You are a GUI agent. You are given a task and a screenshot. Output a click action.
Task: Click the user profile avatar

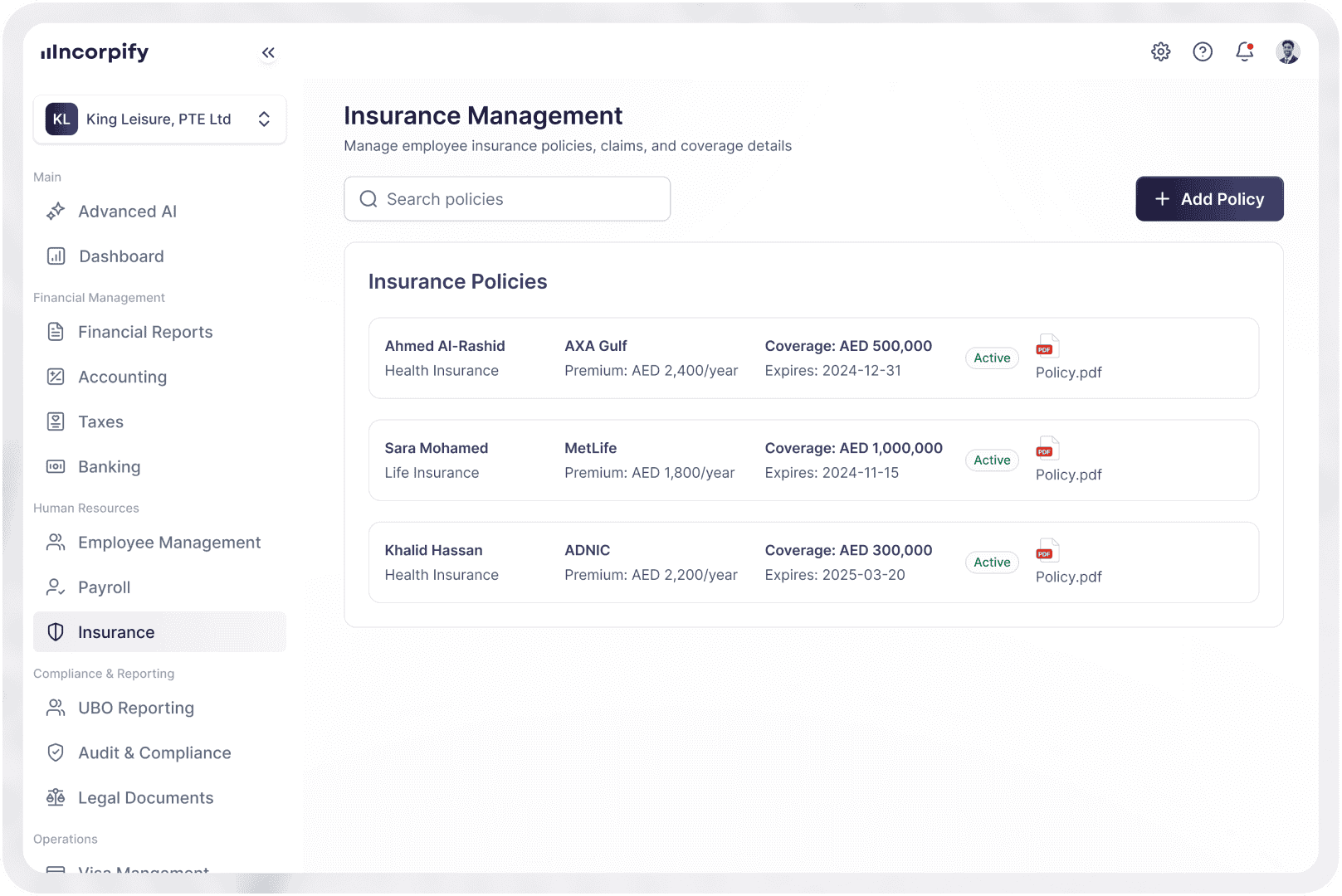coord(1287,51)
